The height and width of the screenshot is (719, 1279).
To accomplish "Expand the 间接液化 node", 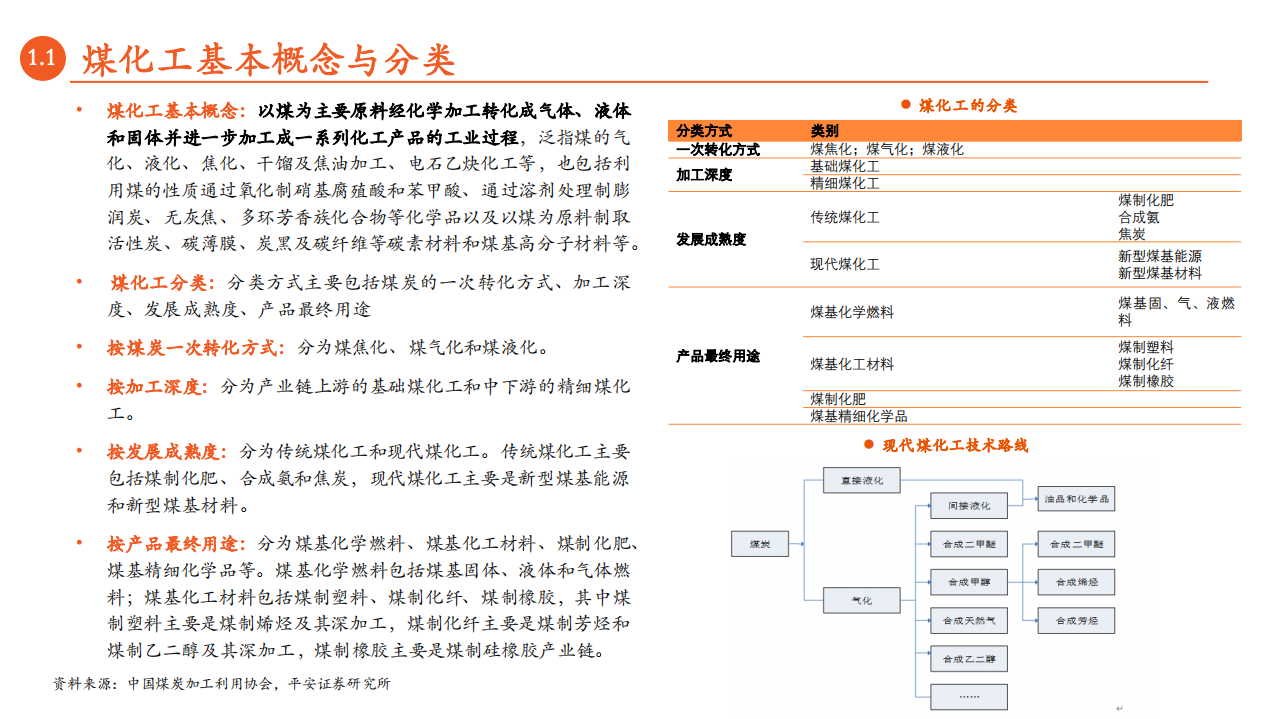I will tap(967, 505).
